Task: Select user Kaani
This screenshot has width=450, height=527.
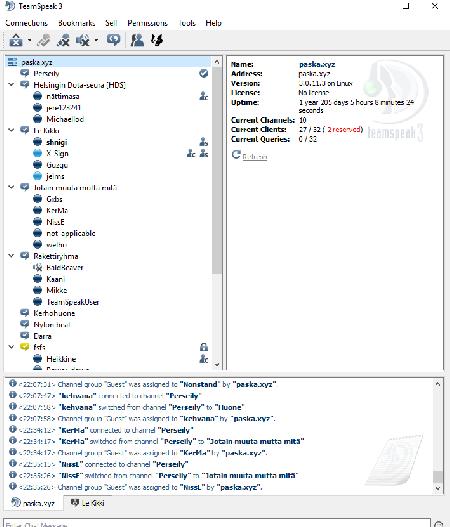Action: 55,279
